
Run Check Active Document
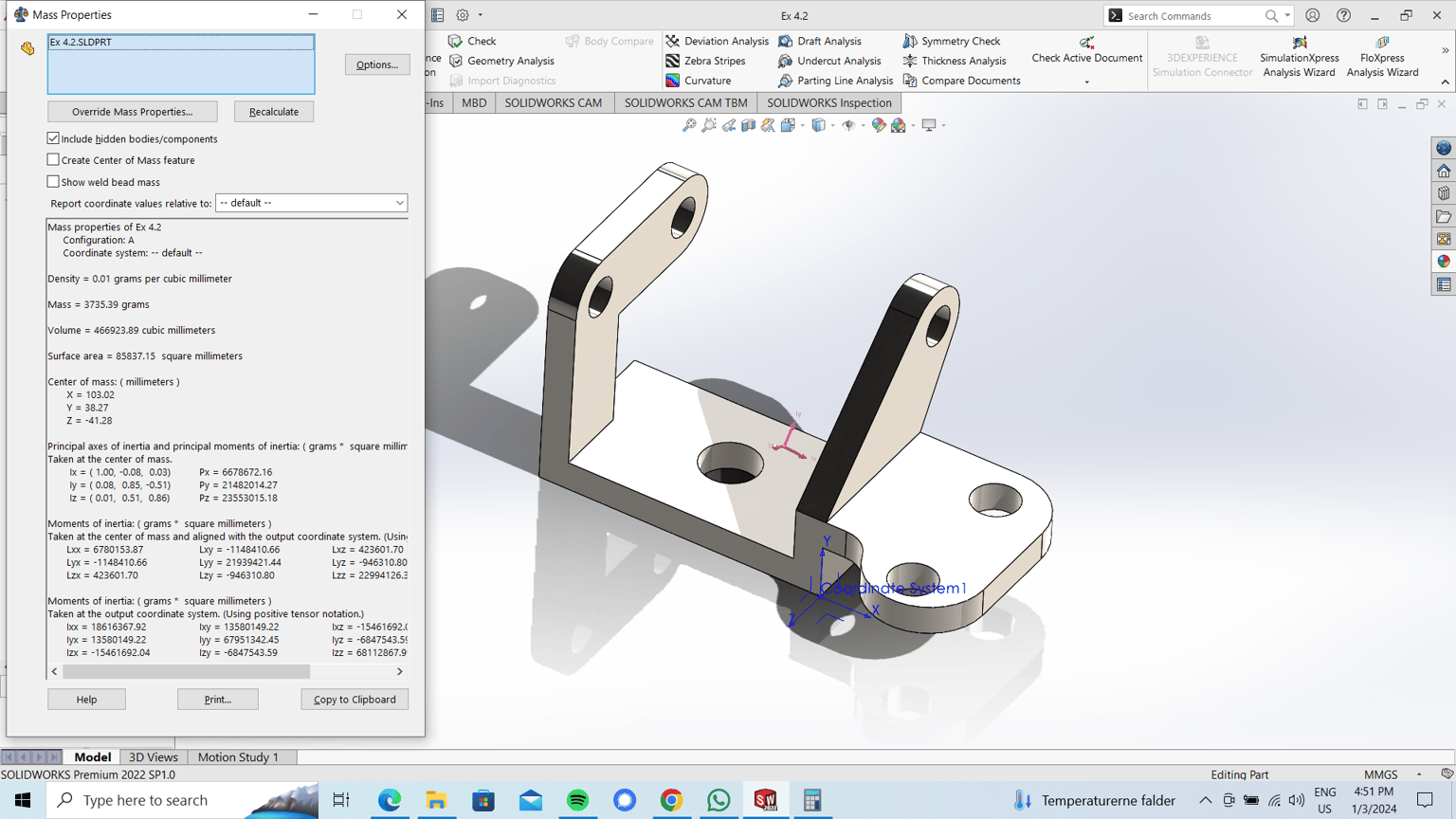(x=1087, y=49)
